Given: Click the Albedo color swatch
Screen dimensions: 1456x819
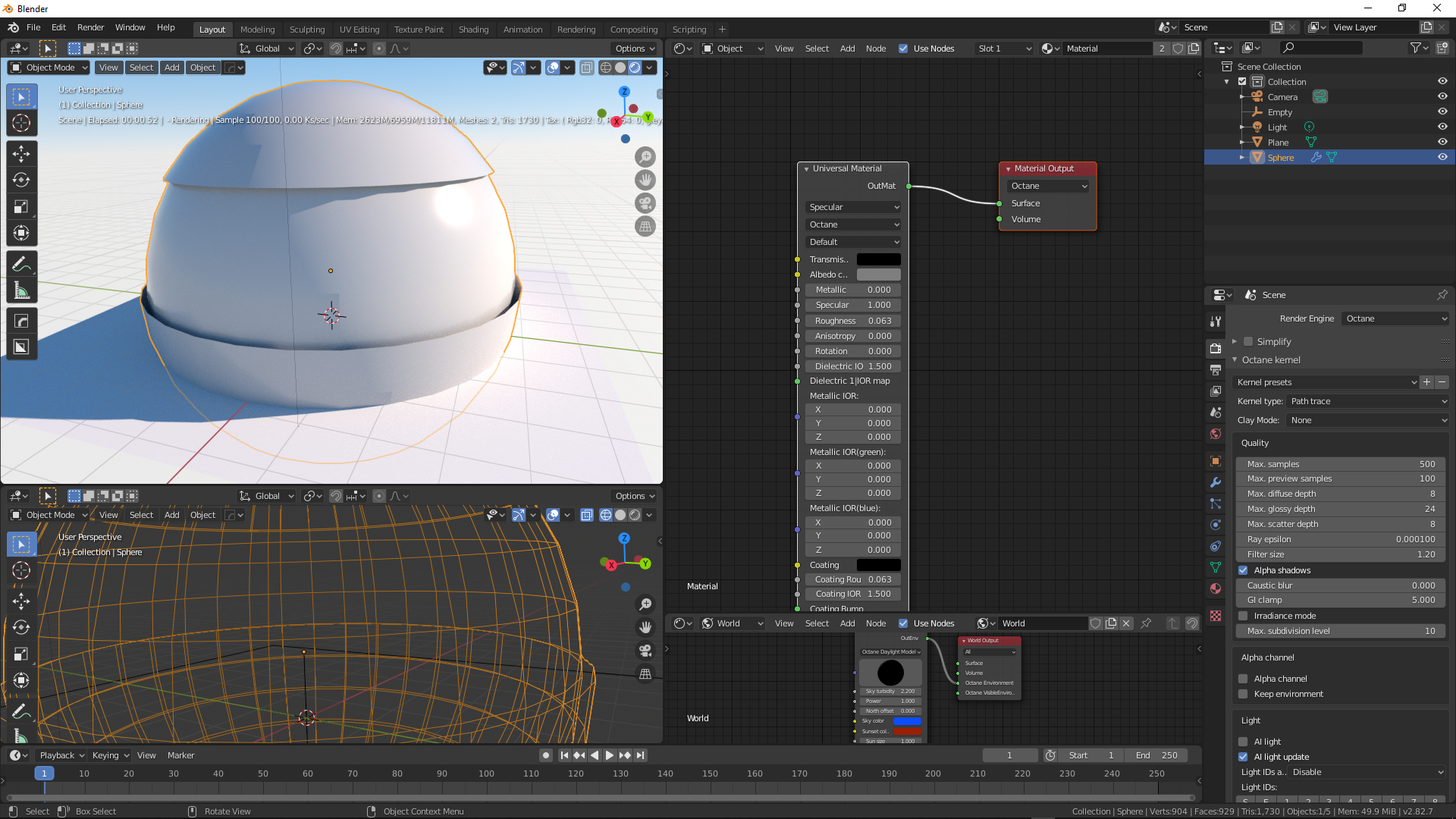Looking at the screenshot, I should point(878,275).
